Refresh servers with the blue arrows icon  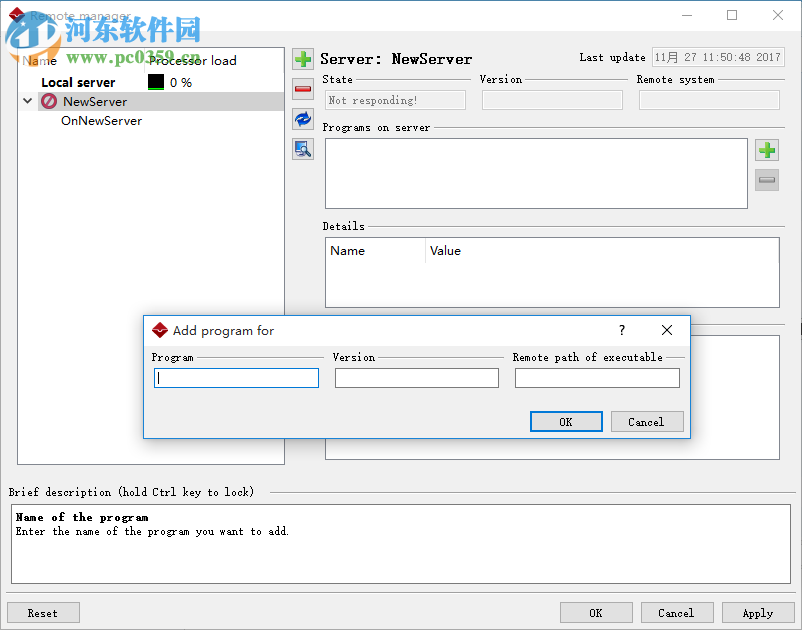point(303,119)
